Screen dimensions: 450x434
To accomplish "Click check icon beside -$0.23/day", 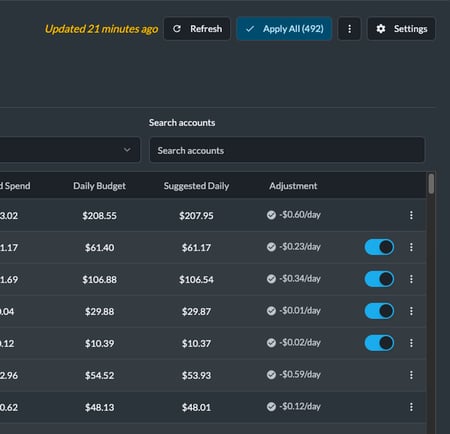I will [x=271, y=247].
